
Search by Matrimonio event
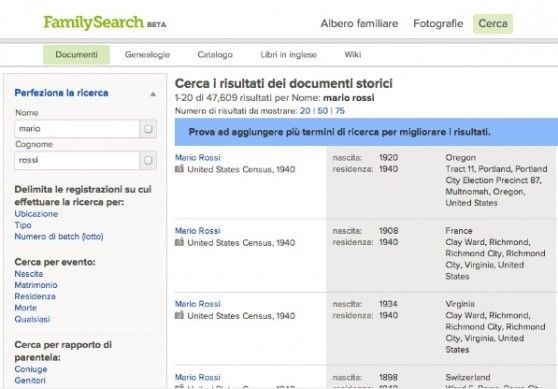(x=36, y=285)
